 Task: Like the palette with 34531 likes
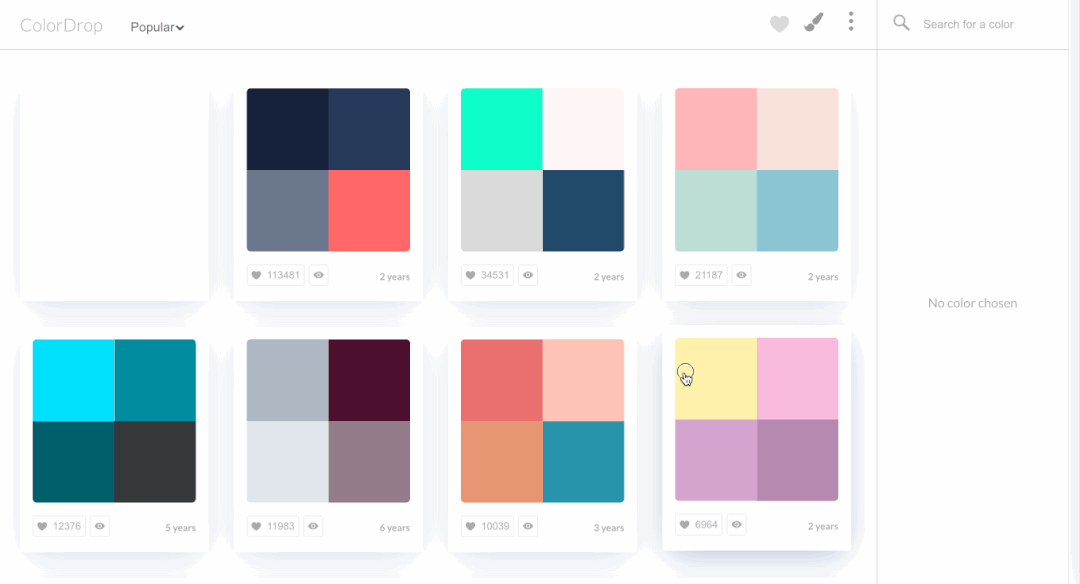point(489,275)
